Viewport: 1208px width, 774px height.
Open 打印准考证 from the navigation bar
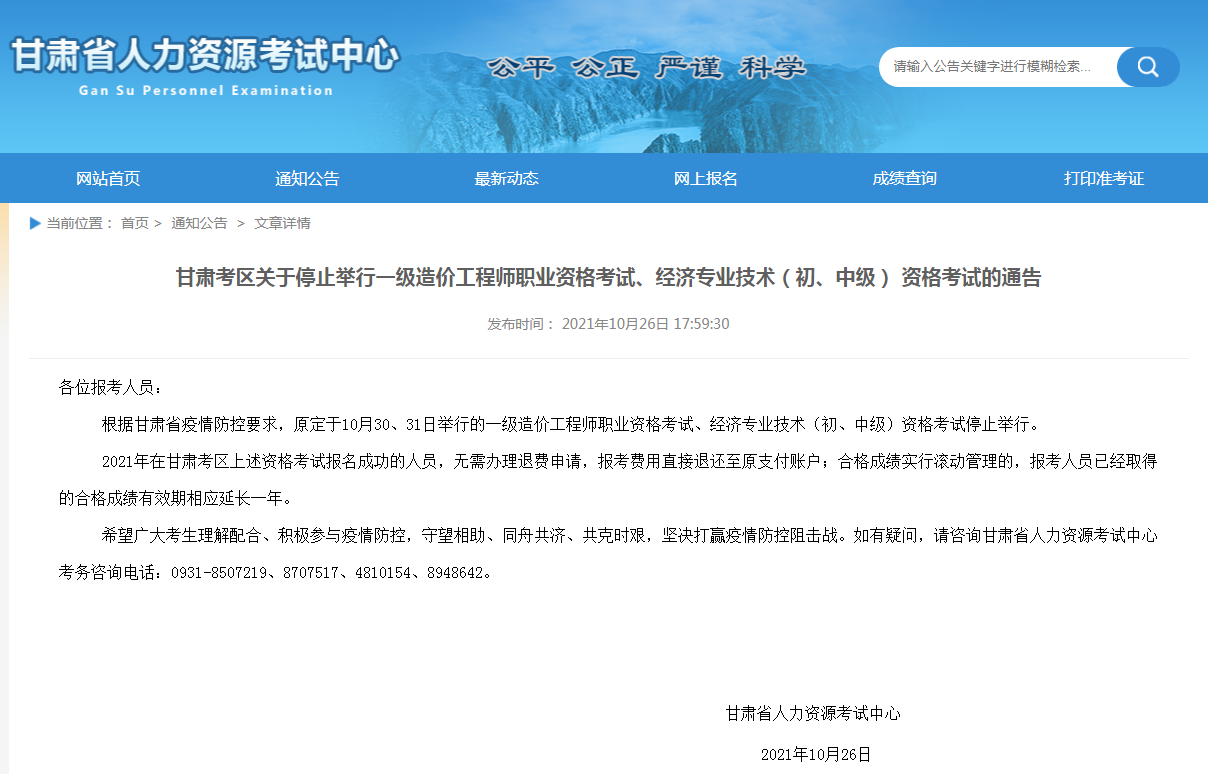1104,179
